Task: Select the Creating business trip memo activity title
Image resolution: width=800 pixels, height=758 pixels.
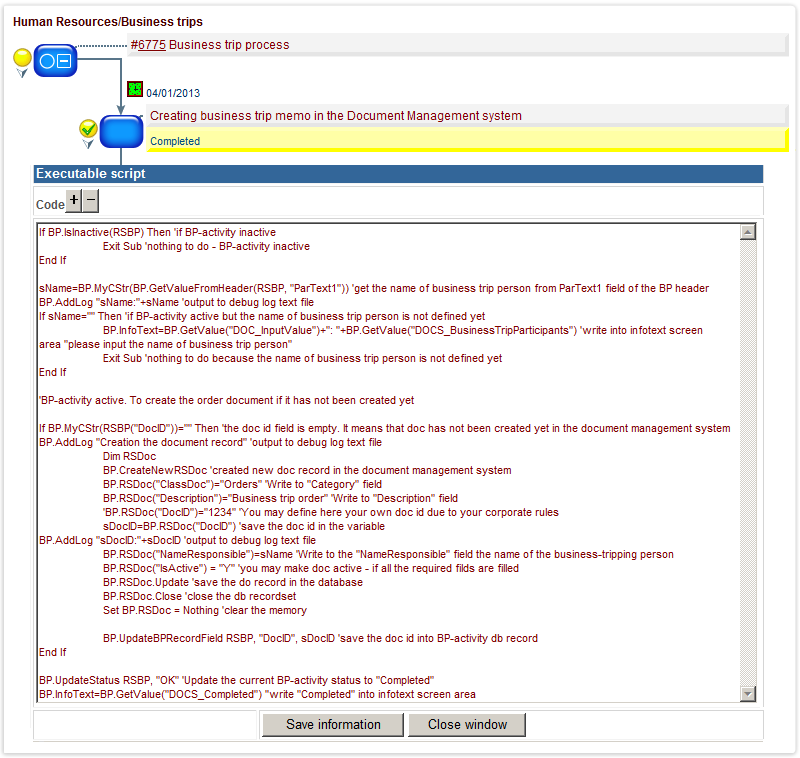Action: tap(336, 116)
